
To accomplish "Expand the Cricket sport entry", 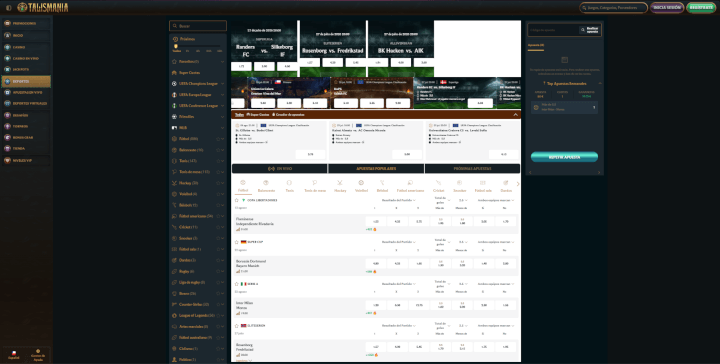I will (x=223, y=227).
